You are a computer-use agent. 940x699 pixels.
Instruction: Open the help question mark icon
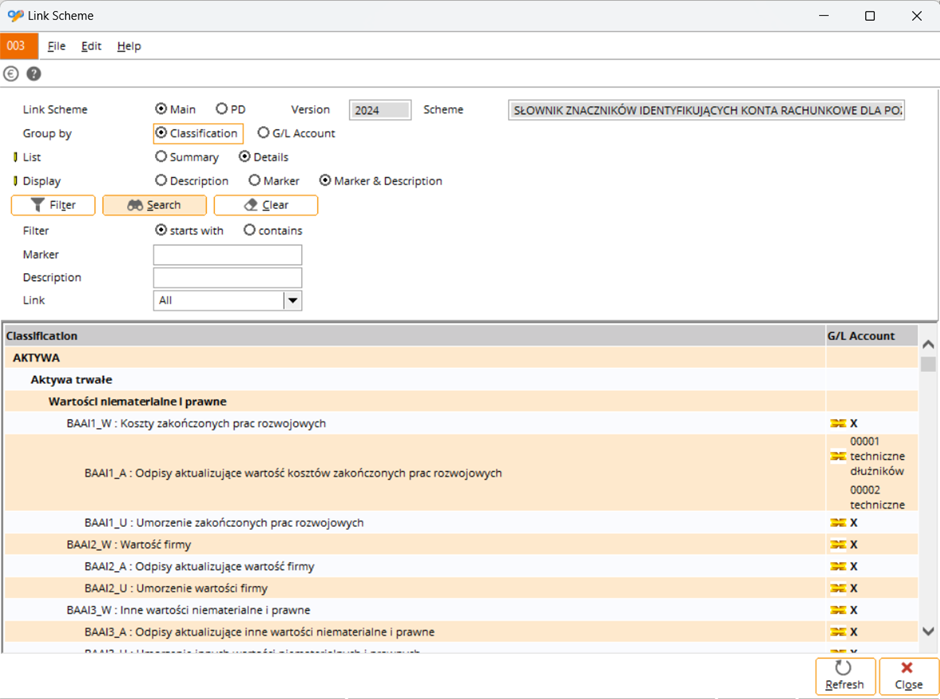coord(34,74)
